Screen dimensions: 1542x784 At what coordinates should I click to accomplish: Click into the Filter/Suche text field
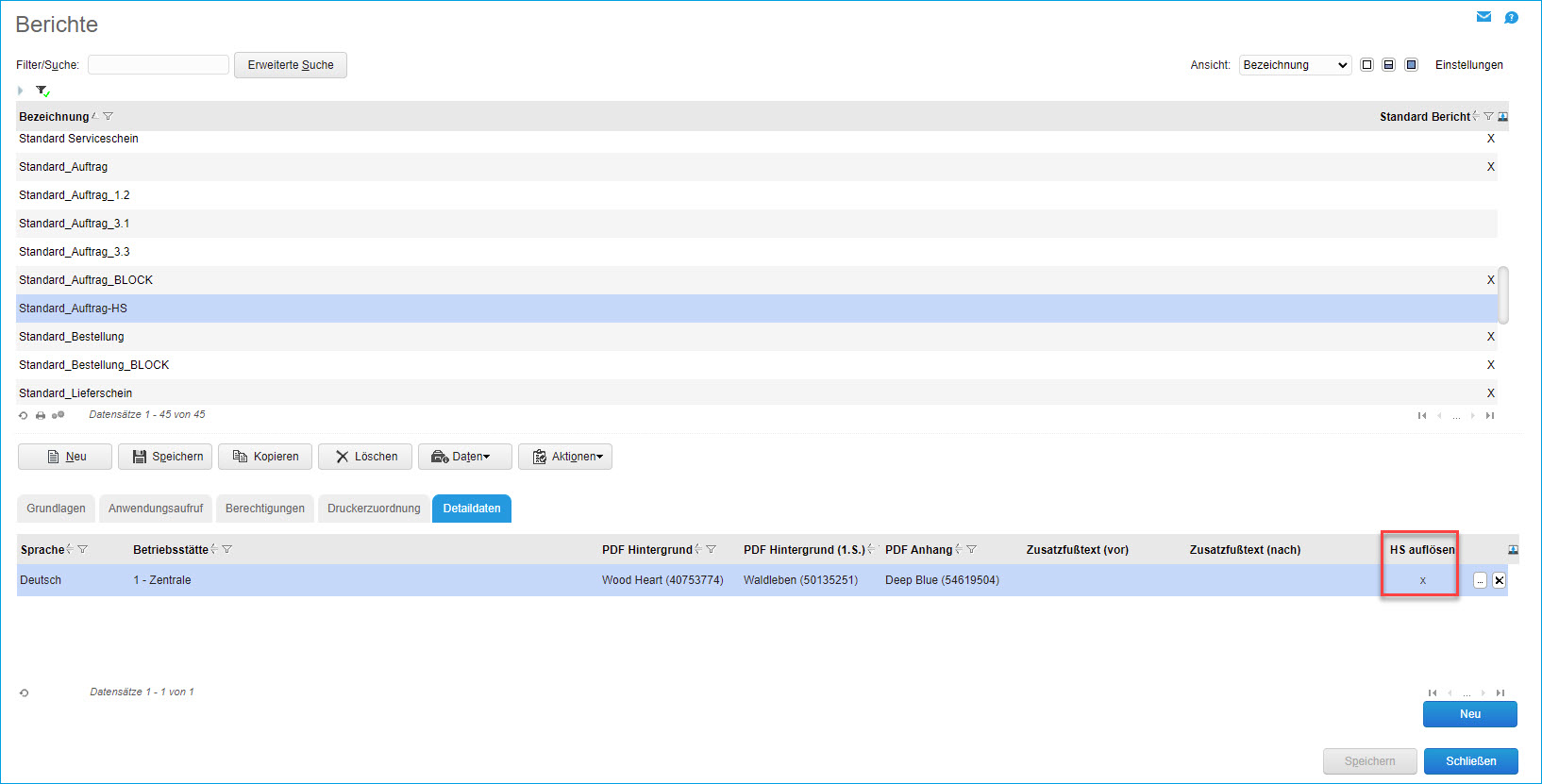point(159,65)
